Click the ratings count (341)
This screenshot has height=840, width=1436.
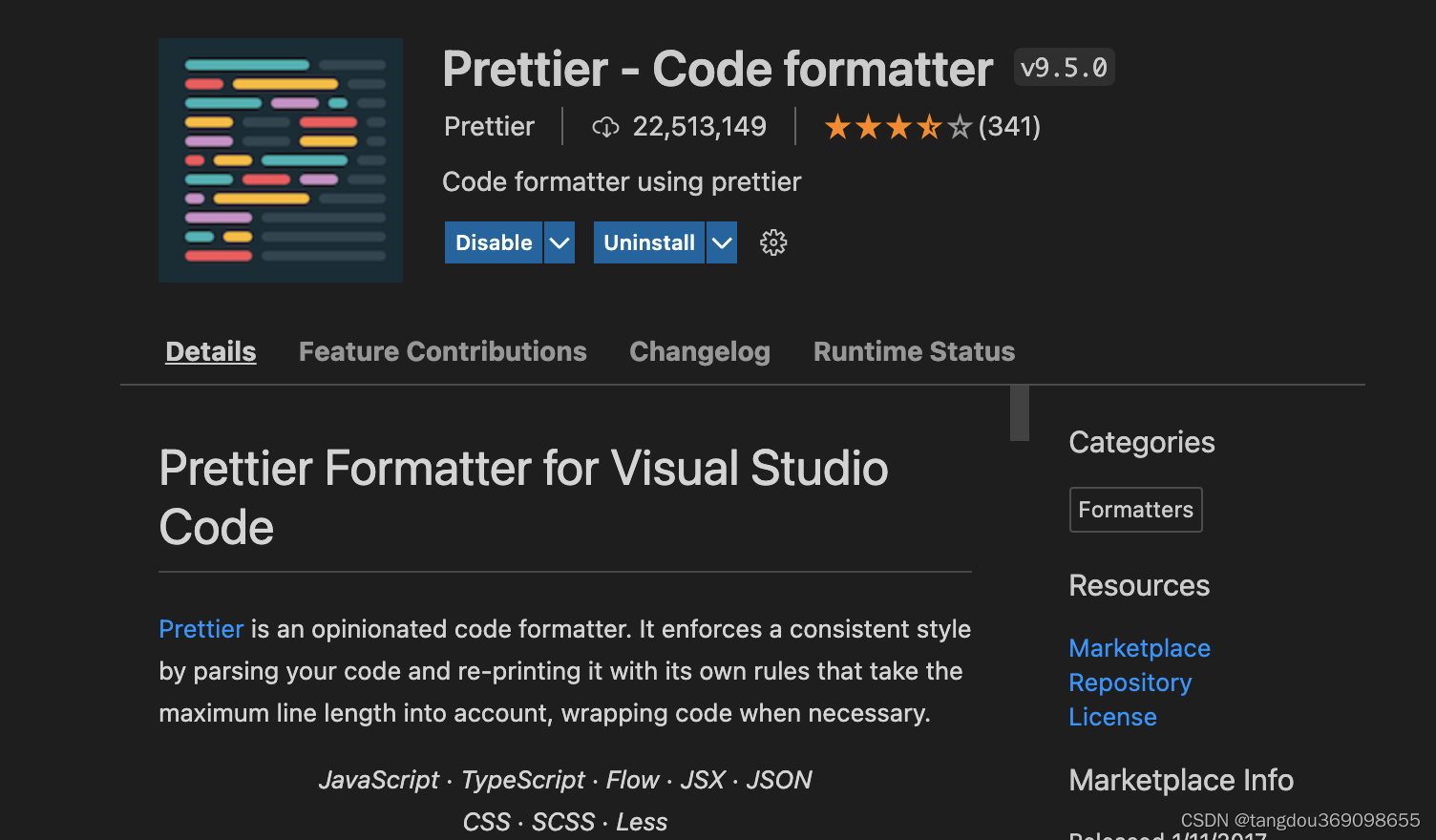[1009, 126]
